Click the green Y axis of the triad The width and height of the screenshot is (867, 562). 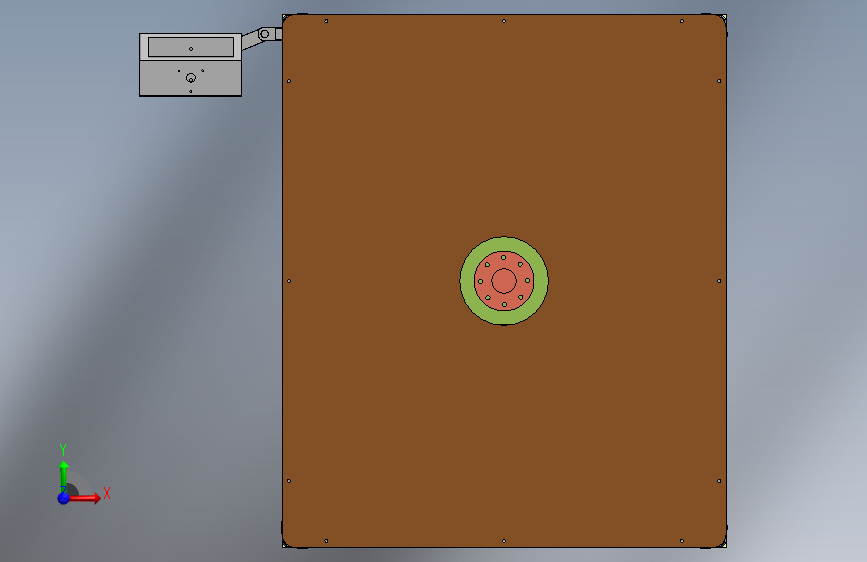(64, 475)
